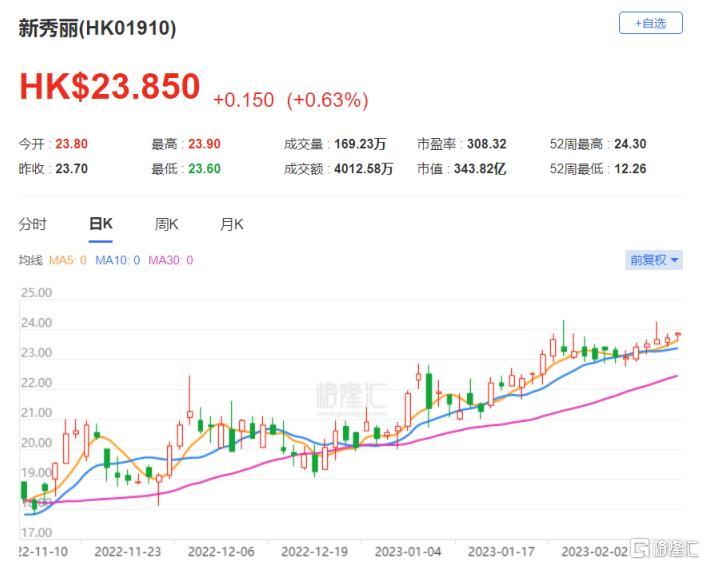Add stock to watchlist with +自选 button

tap(651, 23)
